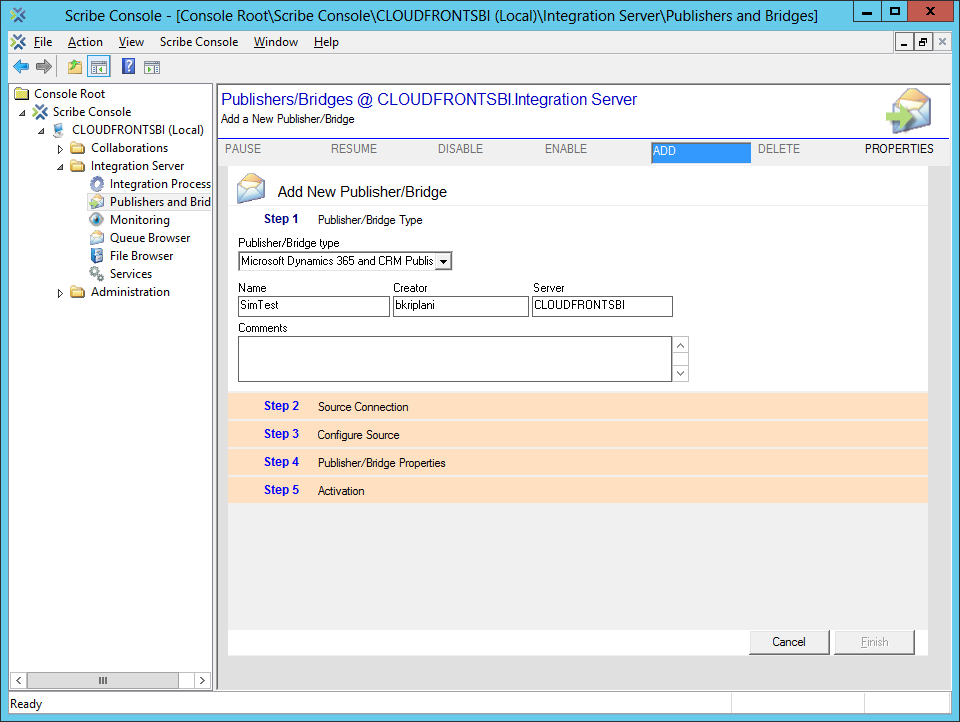Open the Action menu
This screenshot has height=722, width=960.
click(x=85, y=42)
